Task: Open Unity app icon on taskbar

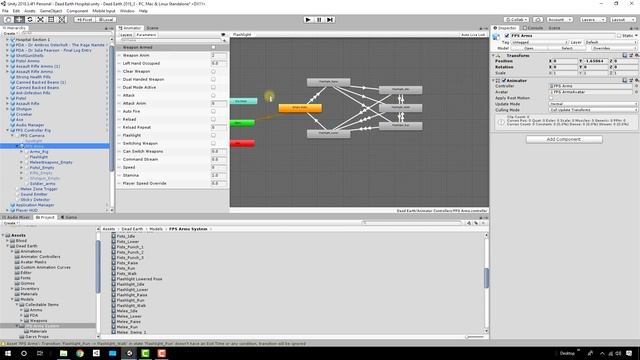Action: click(x=129, y=353)
